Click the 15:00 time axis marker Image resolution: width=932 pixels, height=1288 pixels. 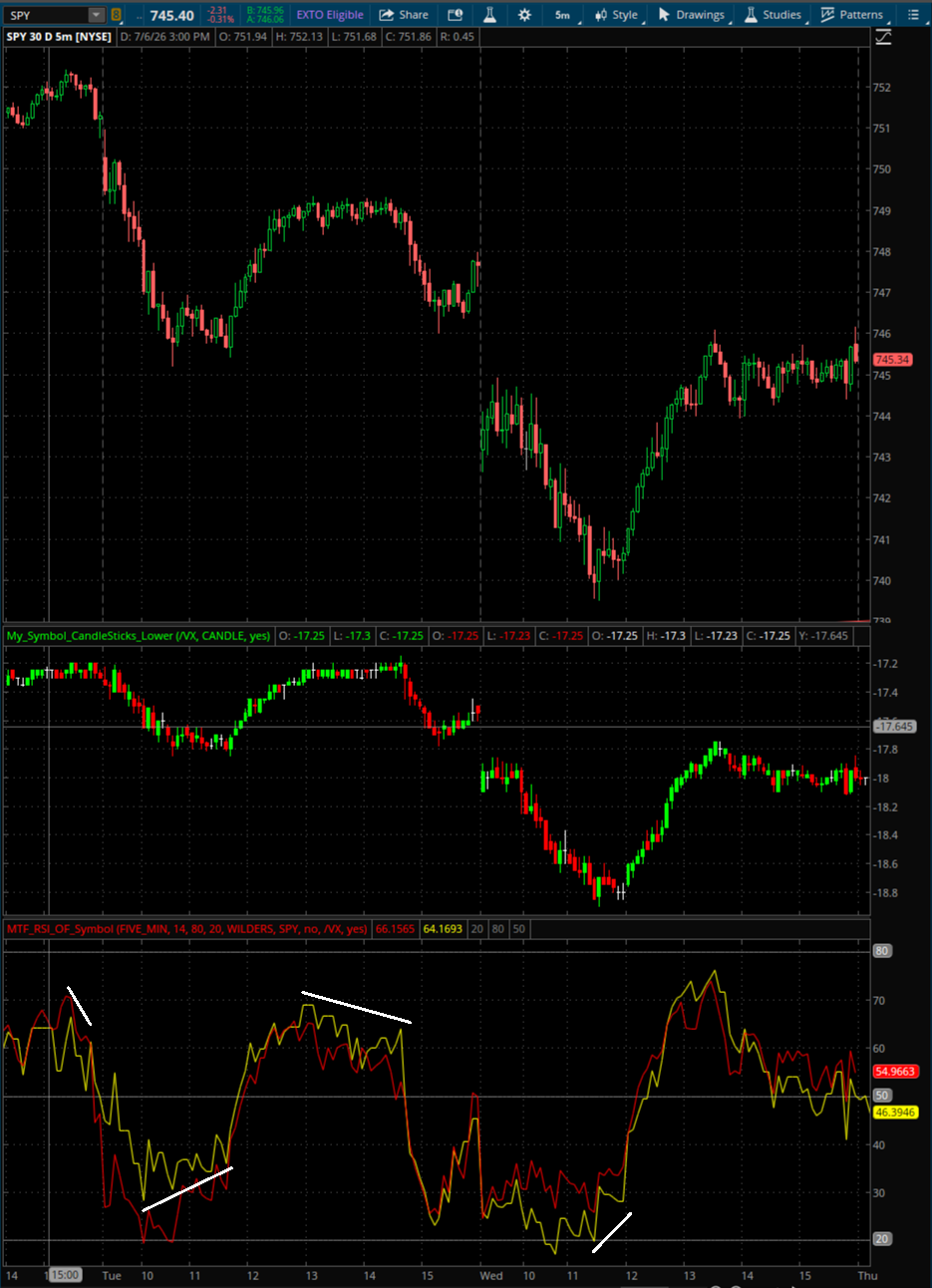[65, 1275]
